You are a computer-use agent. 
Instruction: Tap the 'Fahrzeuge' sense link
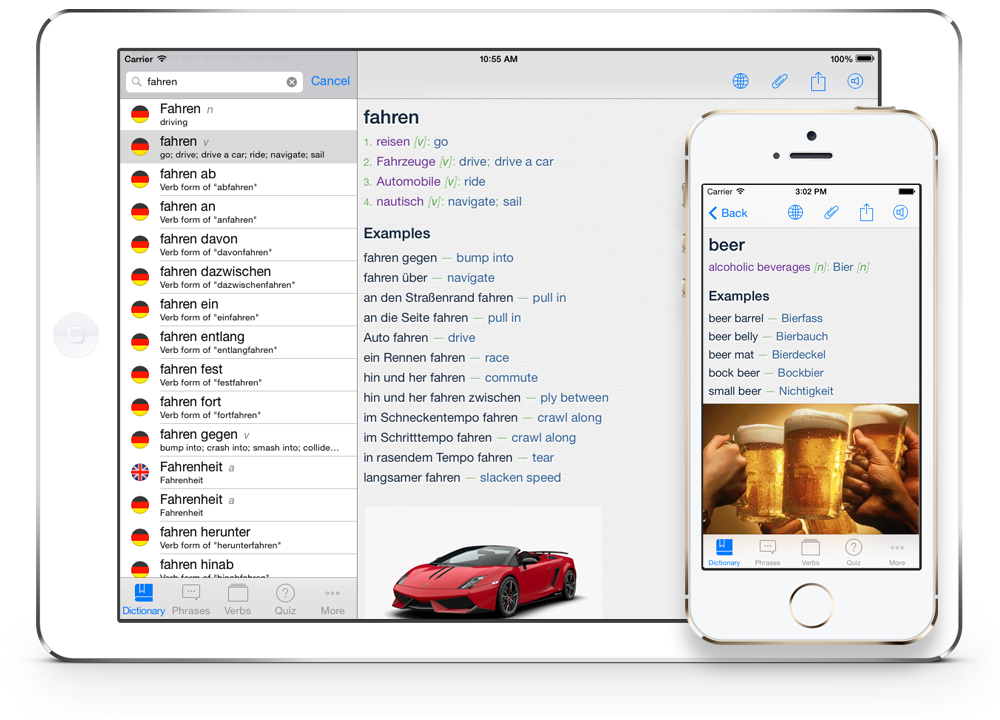pos(406,161)
